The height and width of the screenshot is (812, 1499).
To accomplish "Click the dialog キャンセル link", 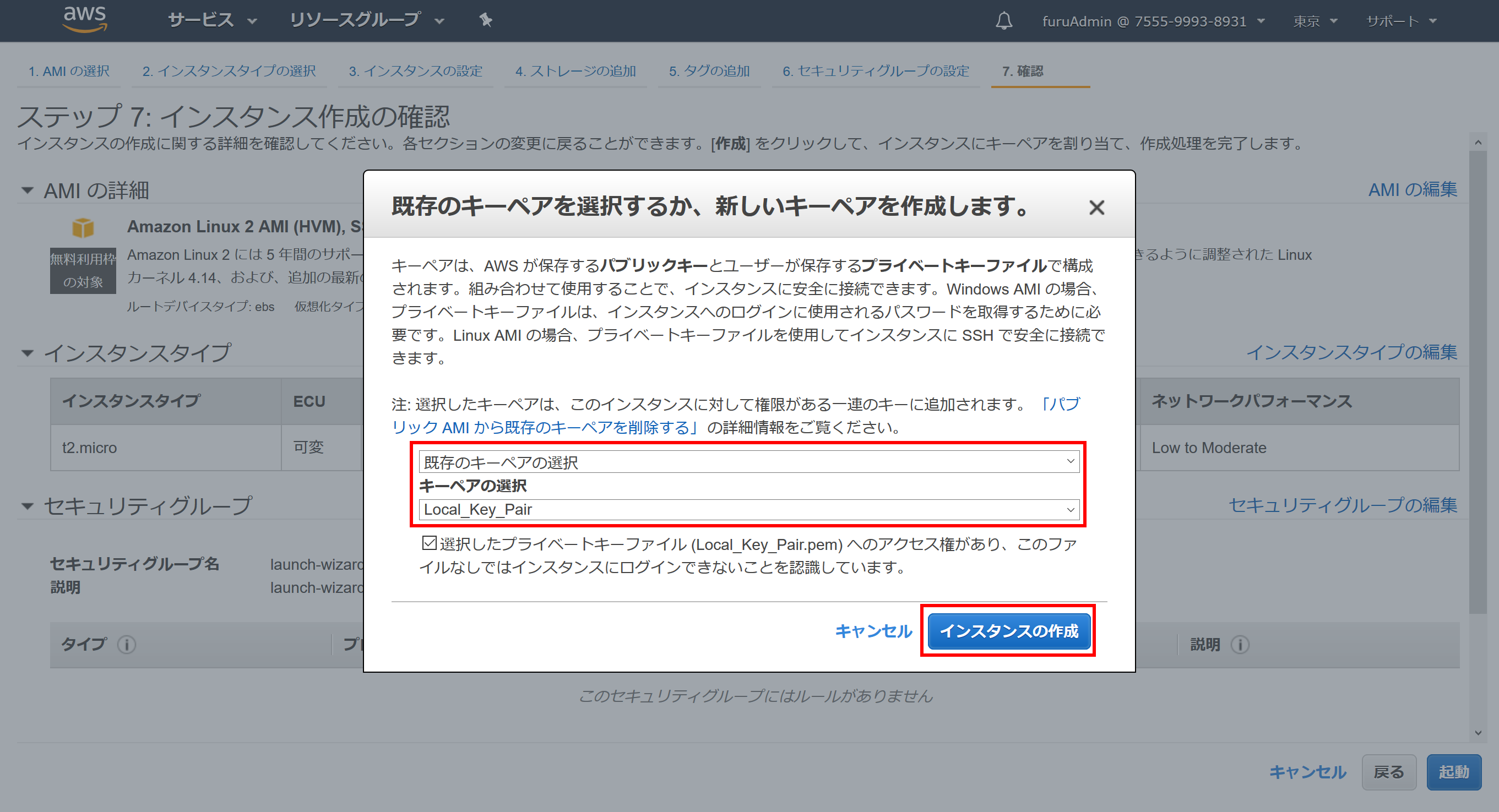I will click(873, 630).
